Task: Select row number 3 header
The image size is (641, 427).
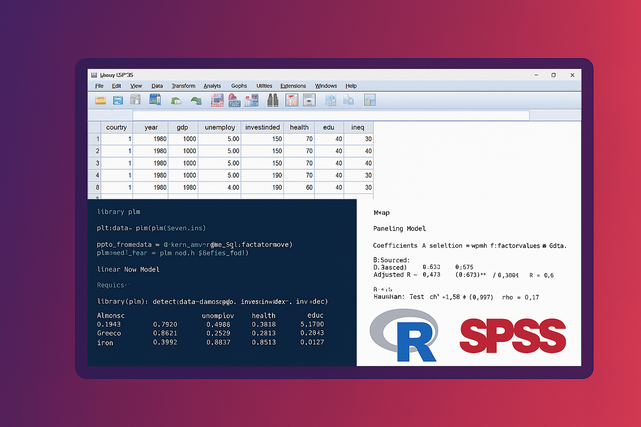Action: (96, 162)
